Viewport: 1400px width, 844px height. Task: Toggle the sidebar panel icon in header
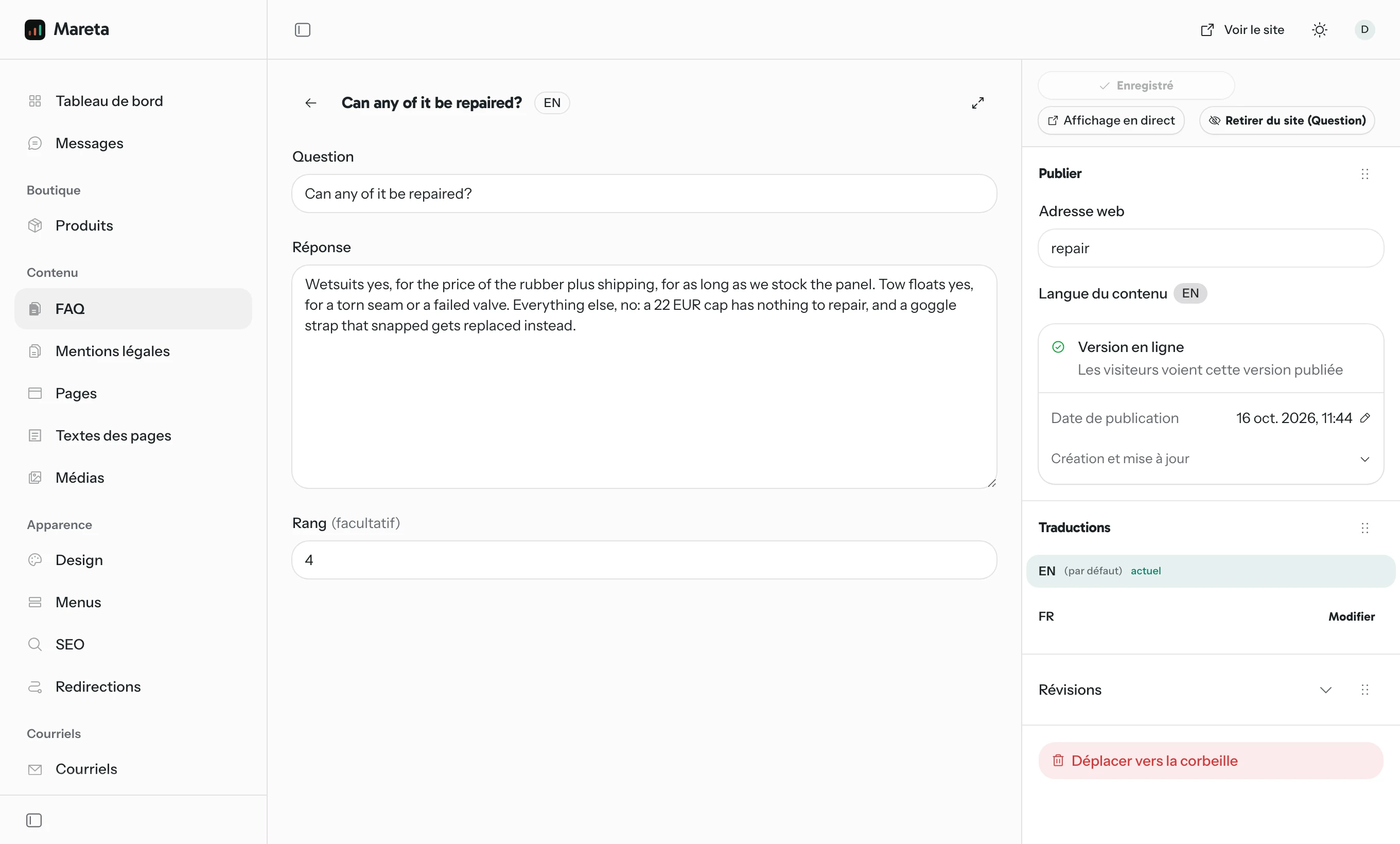click(x=302, y=29)
